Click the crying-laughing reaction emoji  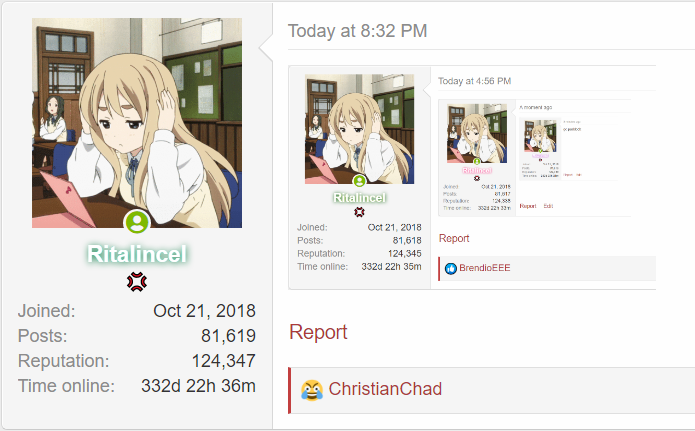(x=312, y=390)
